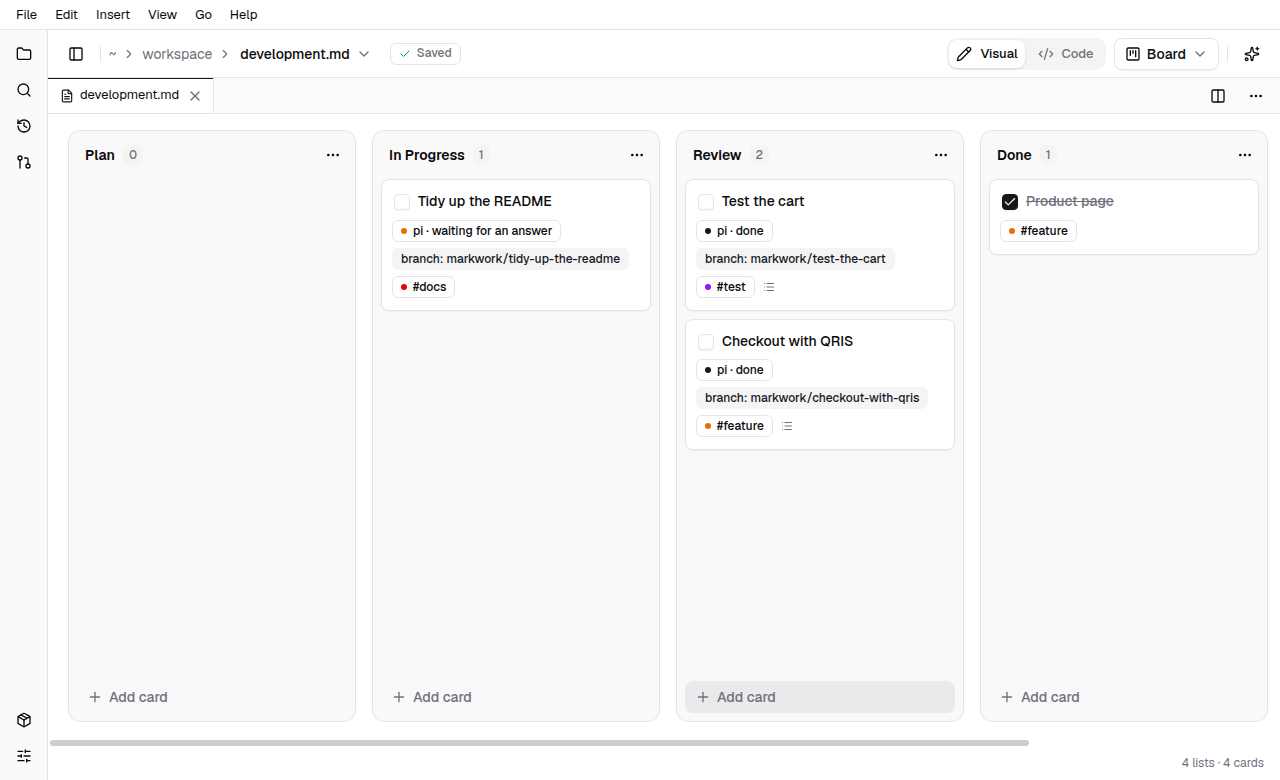Click the branch: markwork/tidy-up-the-readme label
Viewport: 1280px width, 780px height.
point(510,259)
